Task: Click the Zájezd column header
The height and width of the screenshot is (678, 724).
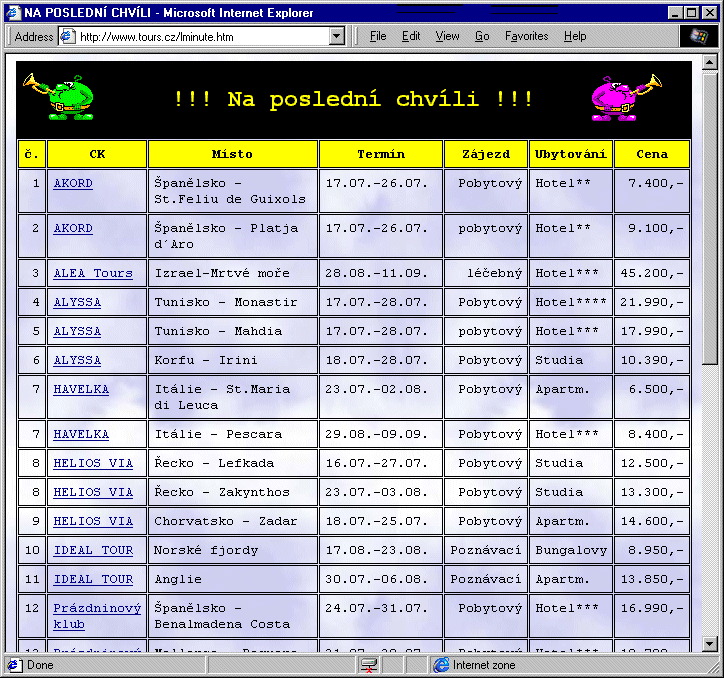Action: coord(486,154)
